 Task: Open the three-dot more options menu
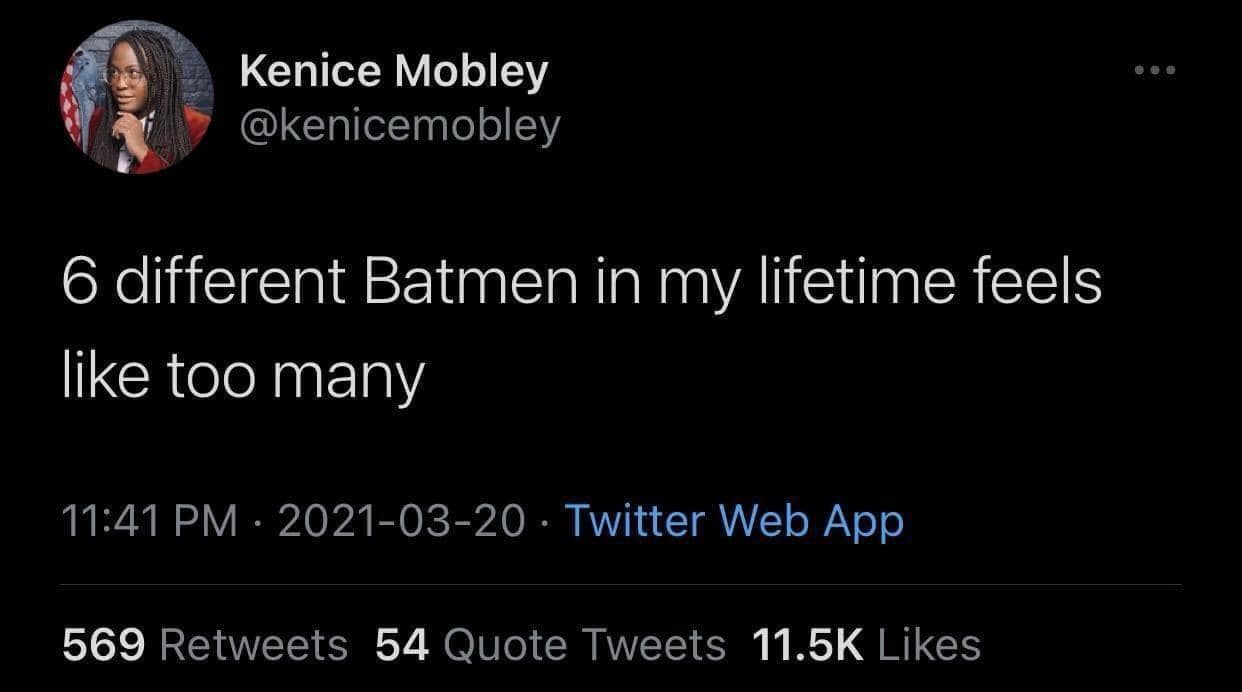pos(1155,71)
